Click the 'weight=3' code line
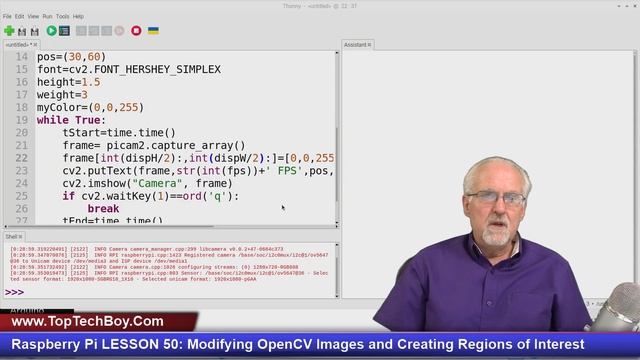The width and height of the screenshot is (640, 360). pyautogui.click(x=62, y=95)
